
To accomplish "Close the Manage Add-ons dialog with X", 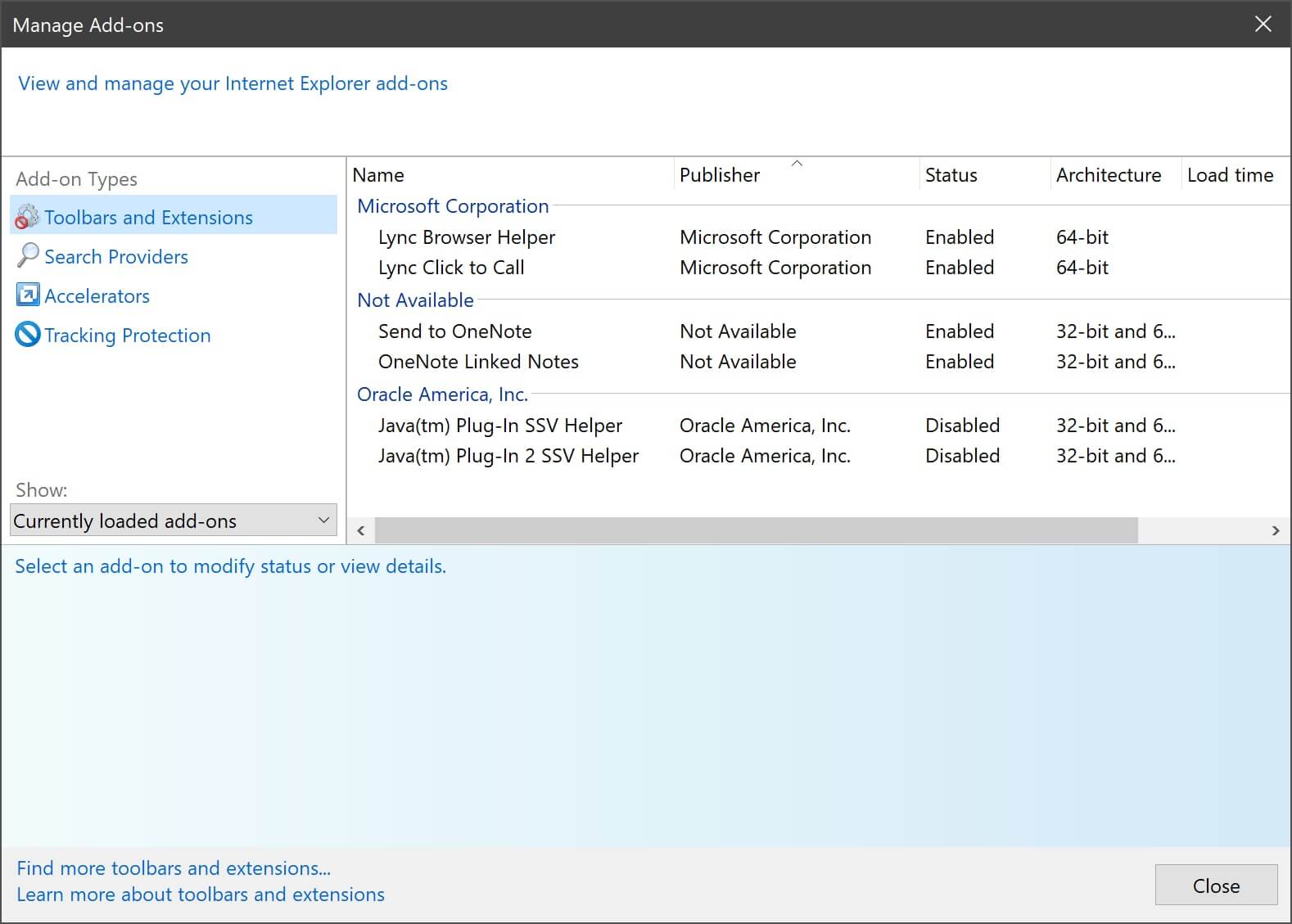I will pyautogui.click(x=1263, y=25).
